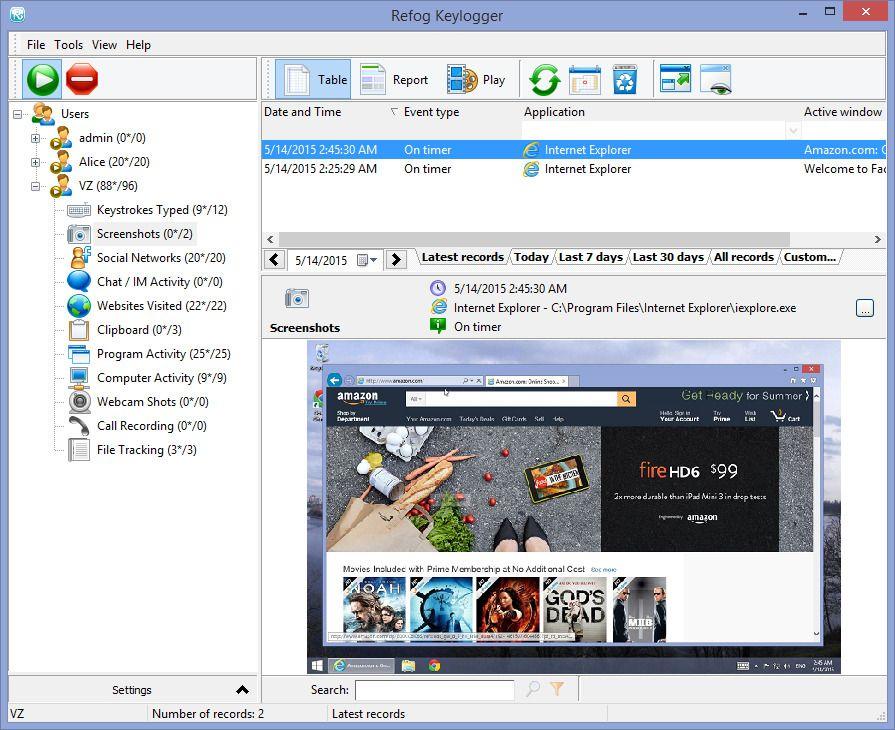Open the Custom... date range tab

810,257
